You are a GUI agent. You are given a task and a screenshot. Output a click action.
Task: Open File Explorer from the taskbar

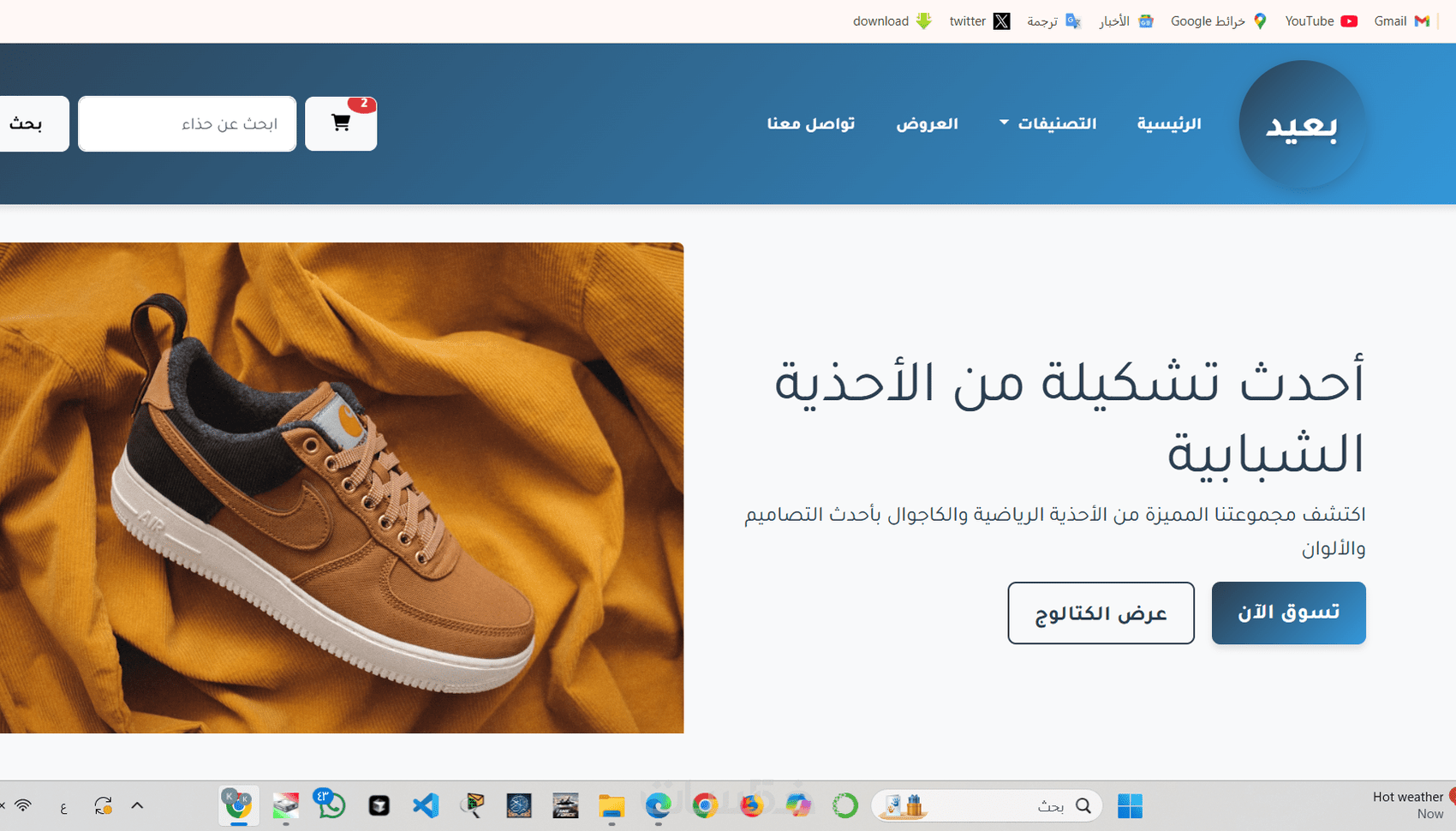coord(612,806)
